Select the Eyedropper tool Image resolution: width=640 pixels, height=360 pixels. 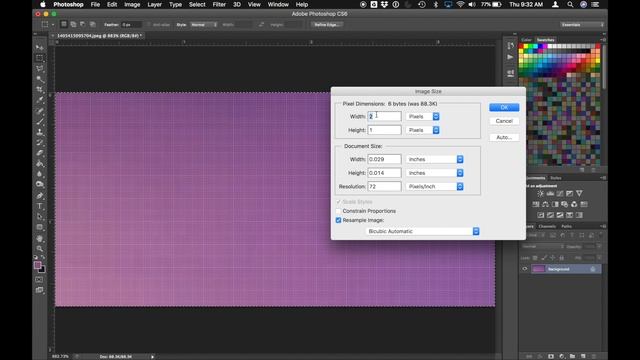click(40, 100)
